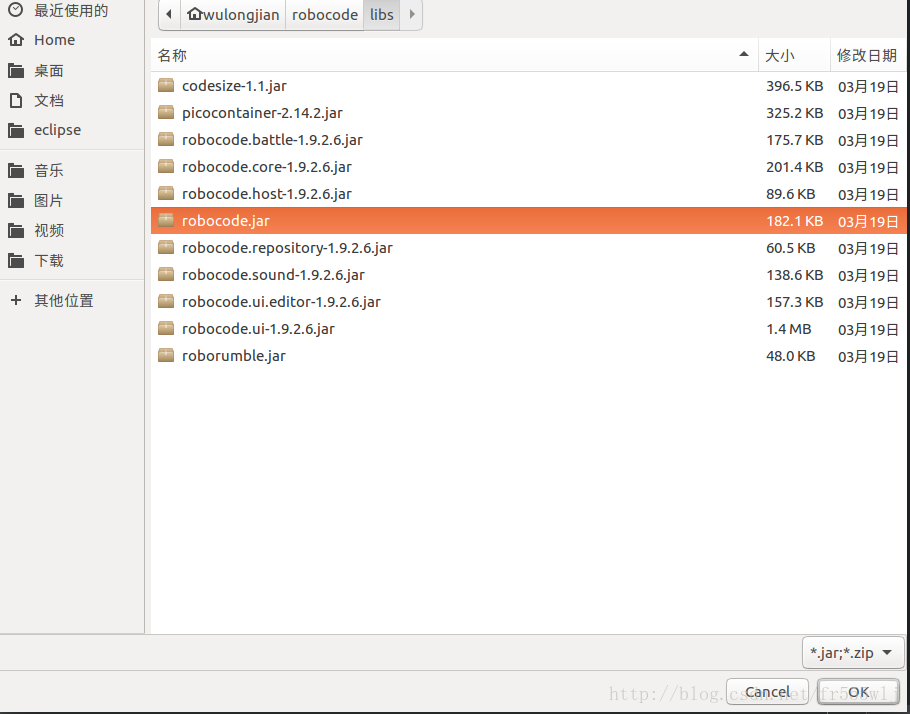Select the file name codesize-1.1.jar
This screenshot has width=910, height=714.
point(234,86)
